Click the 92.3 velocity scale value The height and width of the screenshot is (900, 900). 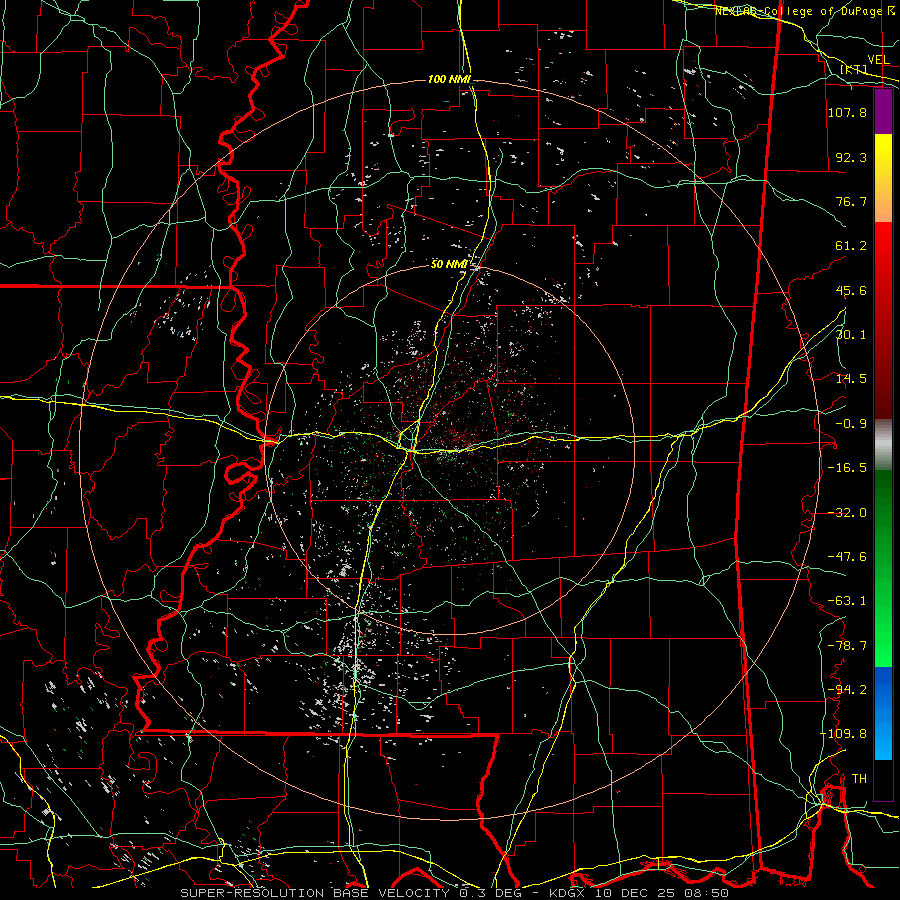pyautogui.click(x=851, y=157)
